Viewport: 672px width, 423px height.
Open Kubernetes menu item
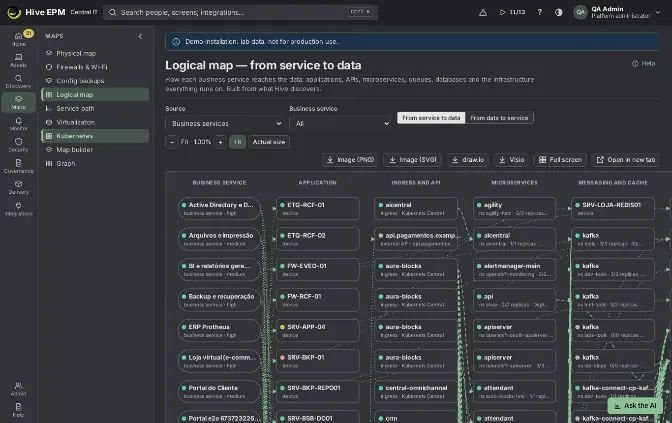point(95,136)
